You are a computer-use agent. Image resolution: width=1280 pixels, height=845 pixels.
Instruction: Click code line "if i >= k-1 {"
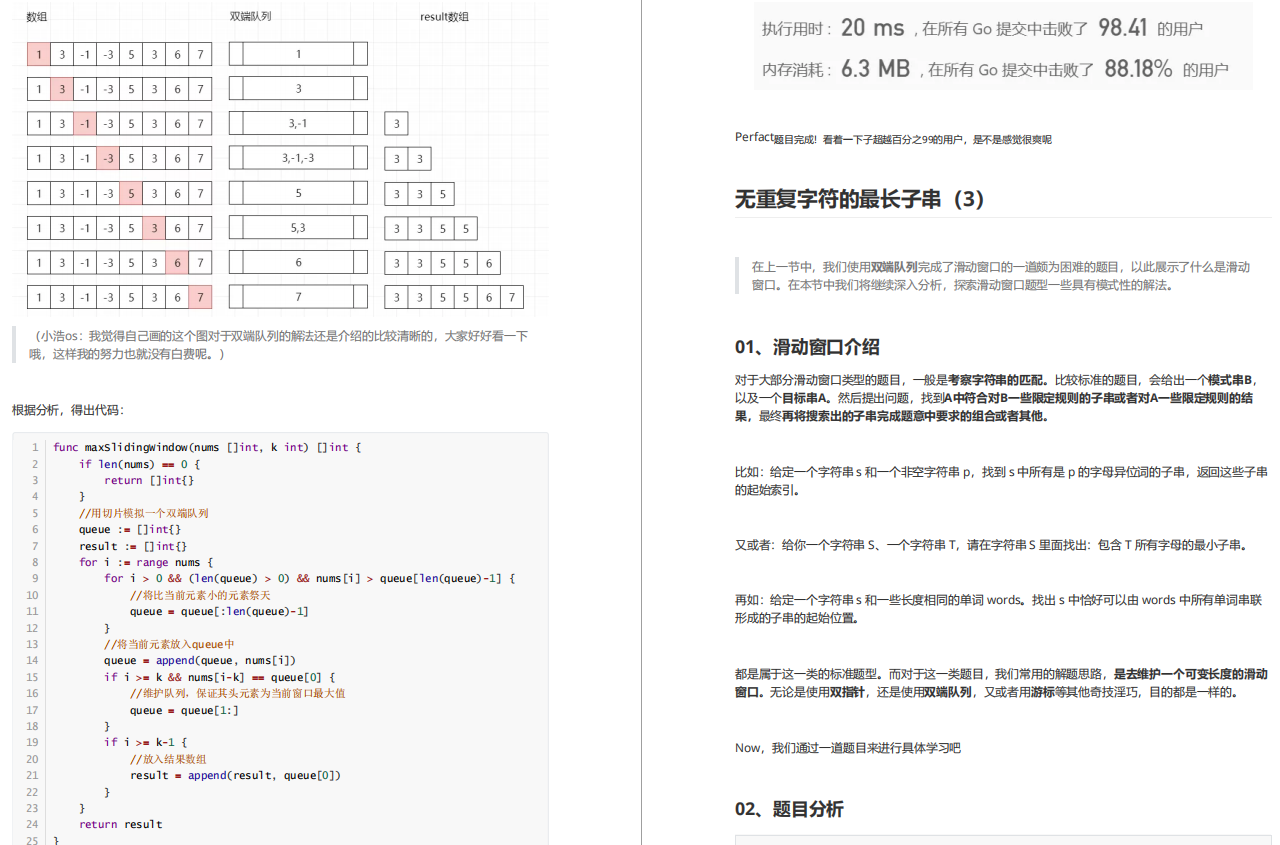[146, 742]
